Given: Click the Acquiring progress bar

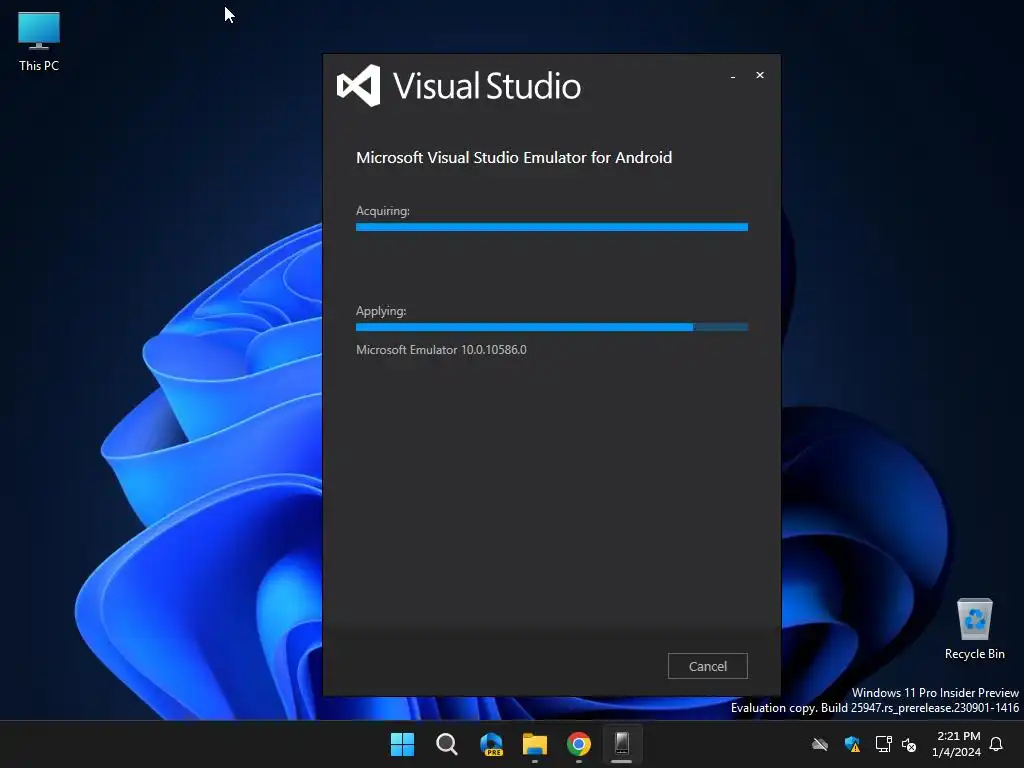Looking at the screenshot, I should tap(552, 227).
